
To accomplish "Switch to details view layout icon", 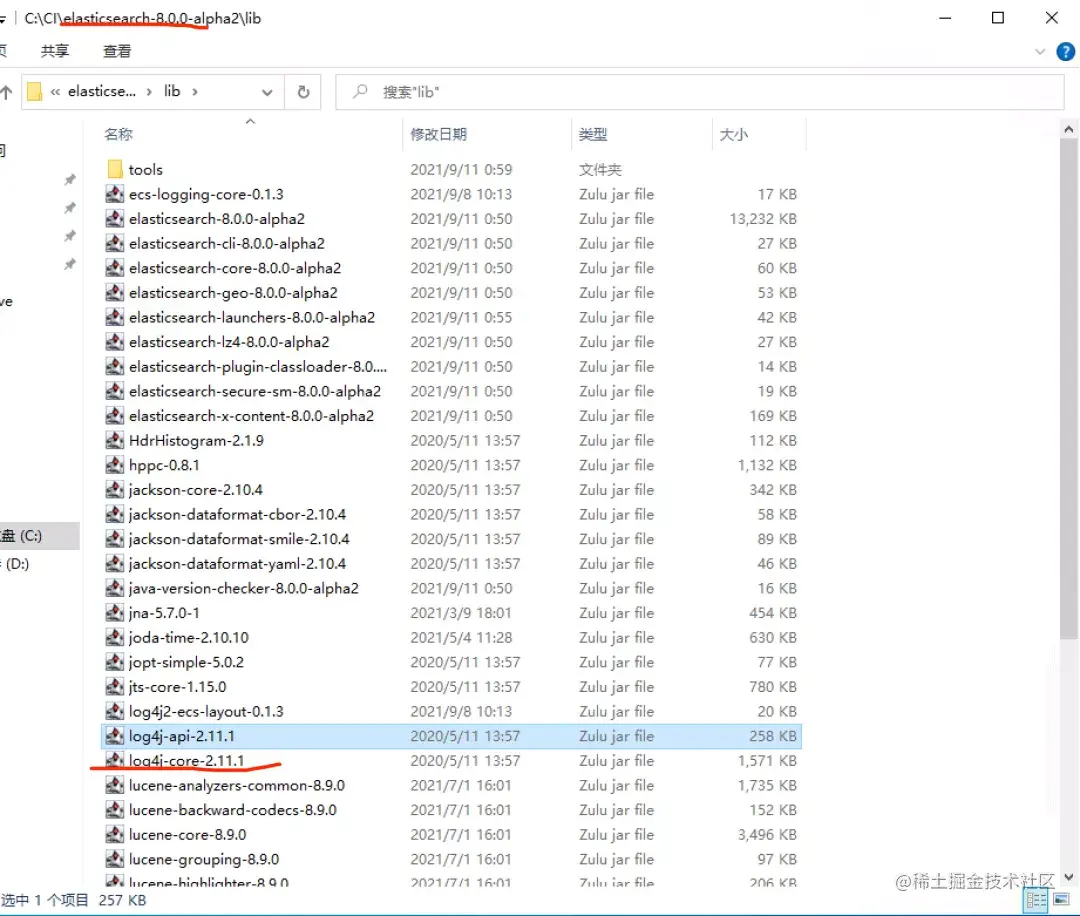I will point(1035,899).
